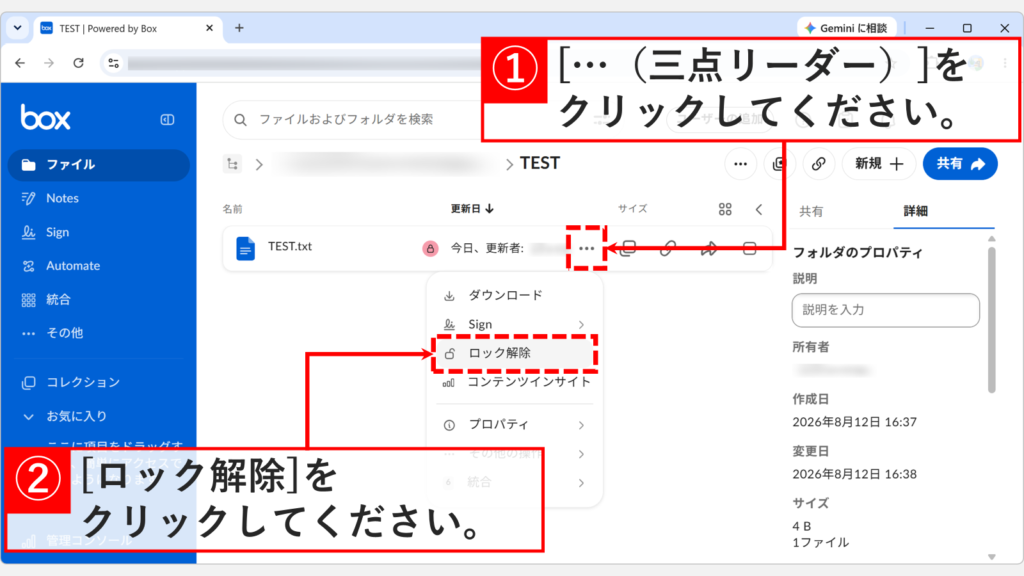Sort by 更新日 column header
Viewport: 1024px width, 576px height.
coord(472,208)
